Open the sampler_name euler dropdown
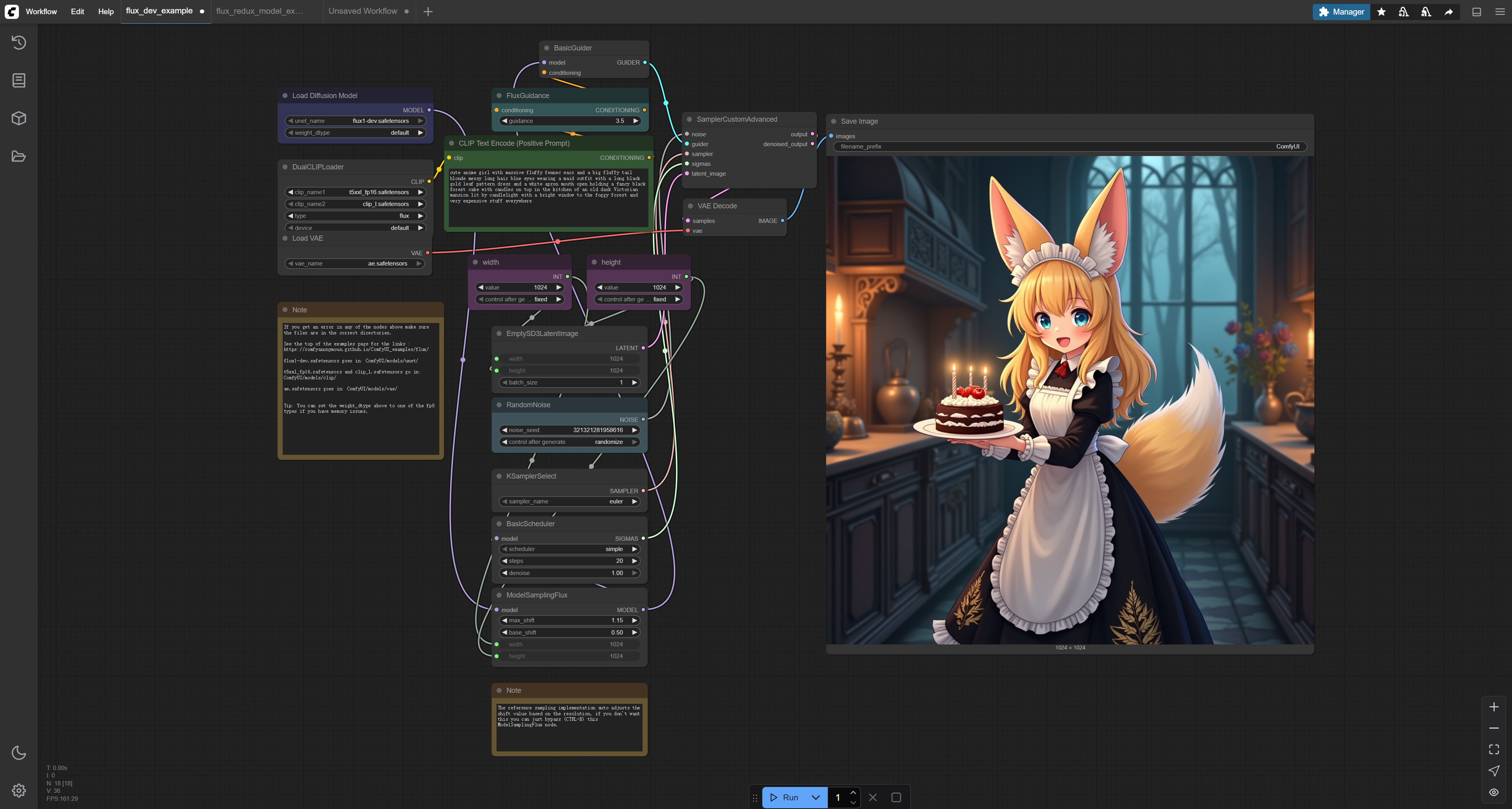1512x809 pixels. pyautogui.click(x=569, y=501)
